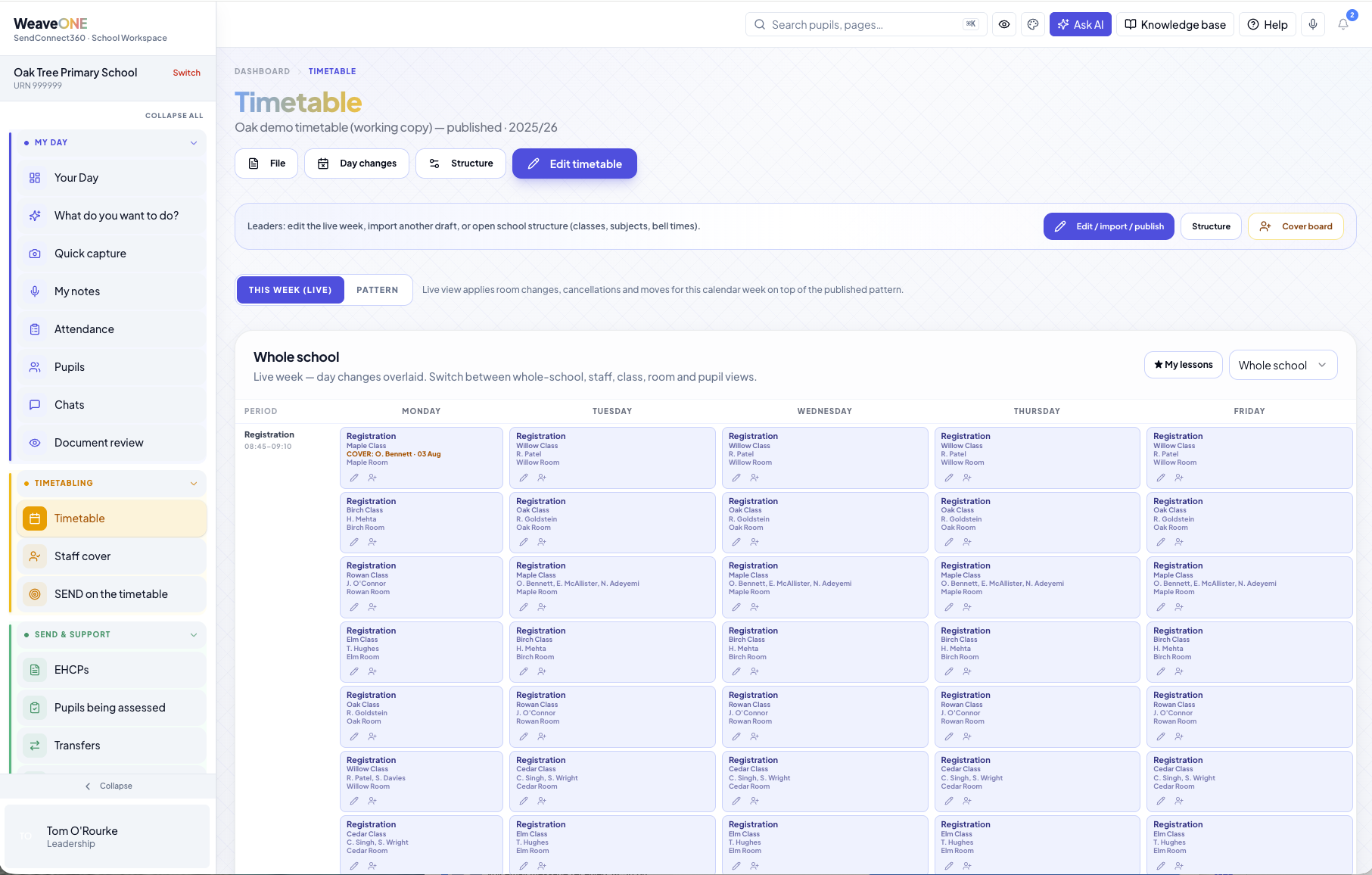Click assign cover icon on Wednesday Willow Class registration

pos(754,478)
